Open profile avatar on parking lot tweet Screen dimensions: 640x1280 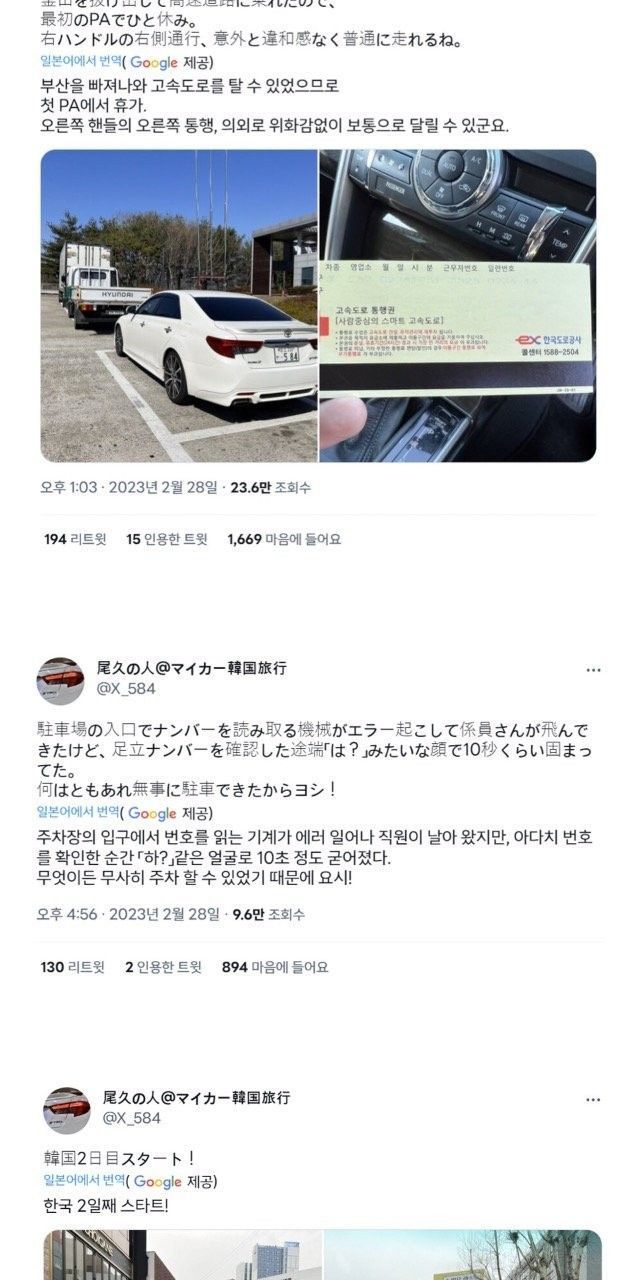coord(61,680)
